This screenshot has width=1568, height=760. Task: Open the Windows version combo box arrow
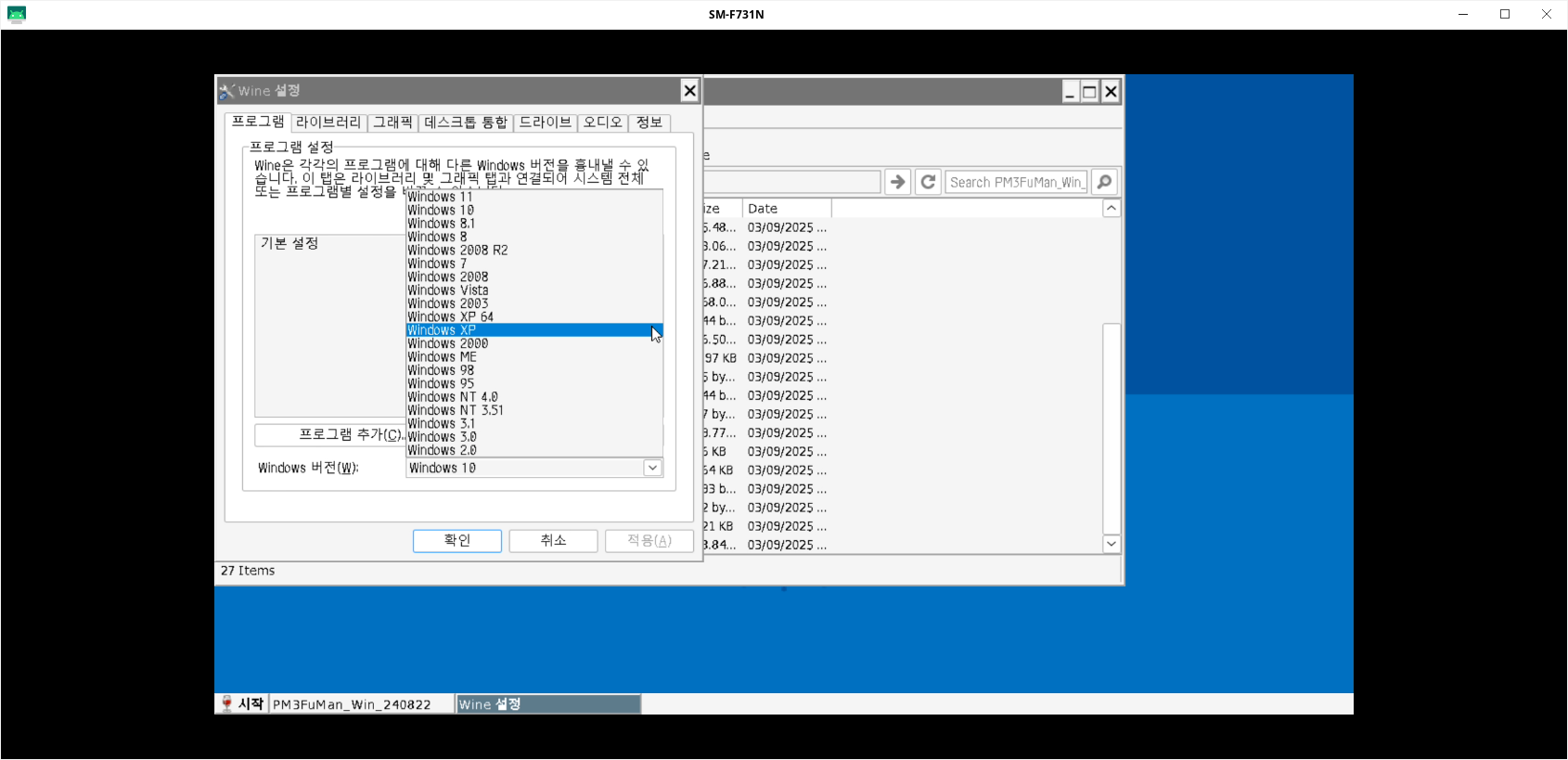(x=652, y=468)
